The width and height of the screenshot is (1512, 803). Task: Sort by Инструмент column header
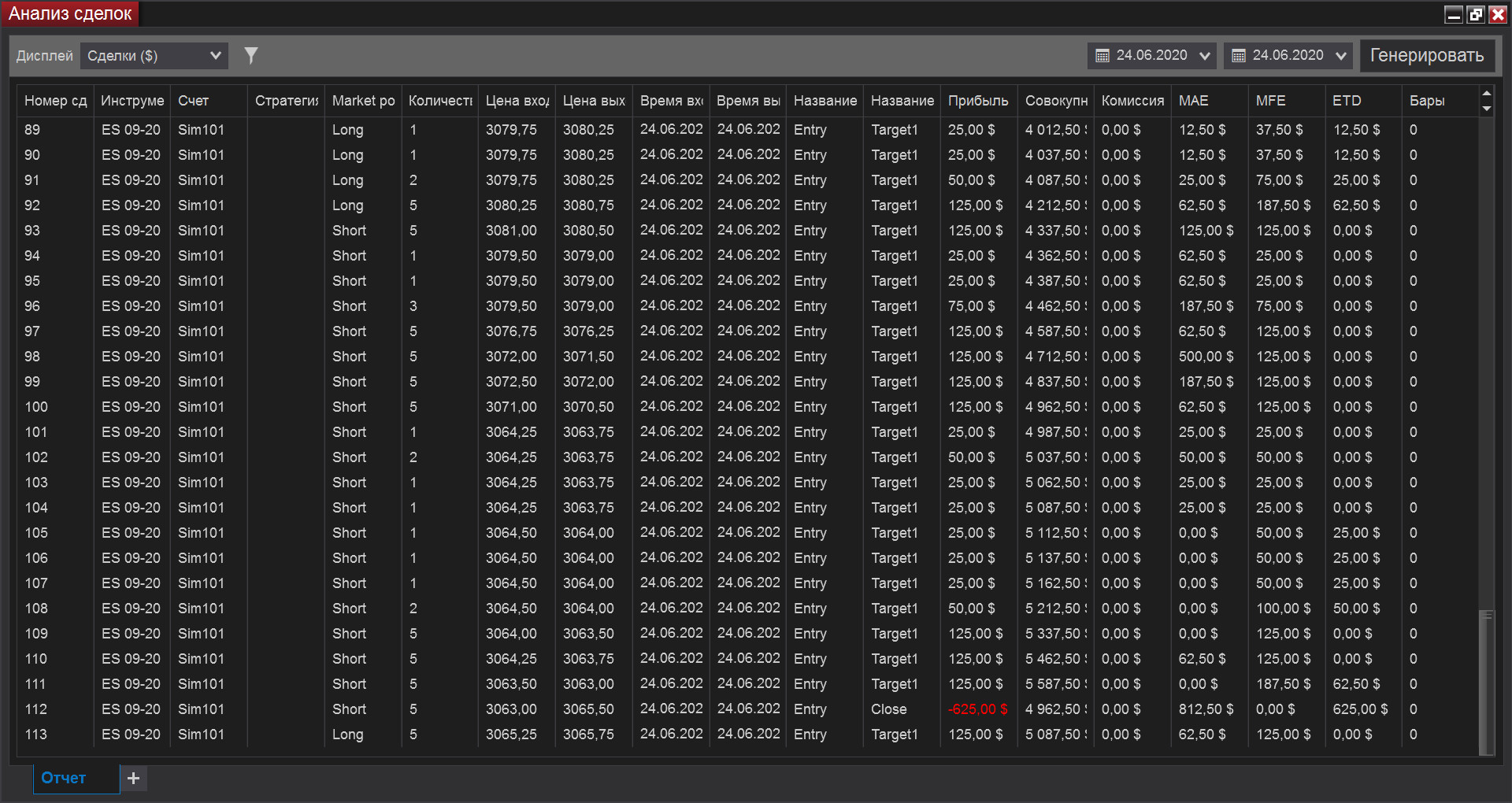coord(132,101)
